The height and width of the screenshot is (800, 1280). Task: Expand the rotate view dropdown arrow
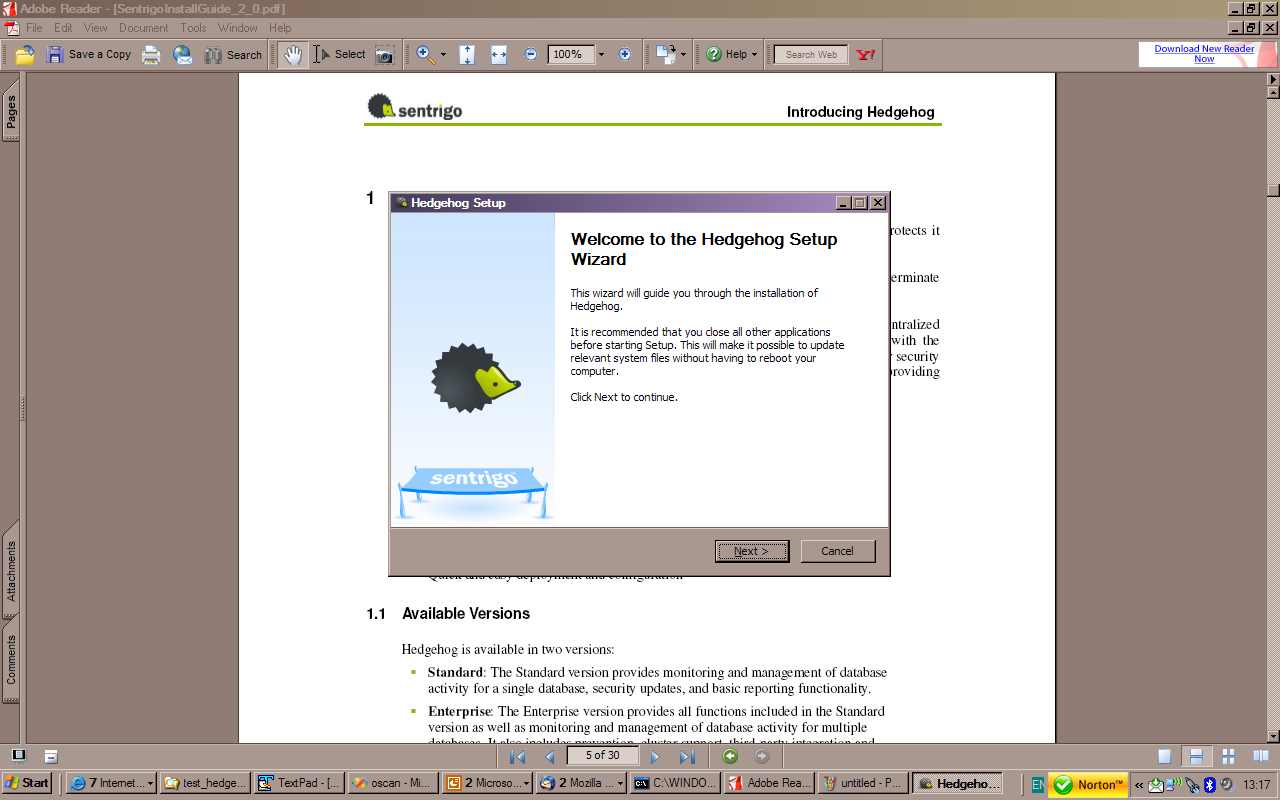coord(684,55)
